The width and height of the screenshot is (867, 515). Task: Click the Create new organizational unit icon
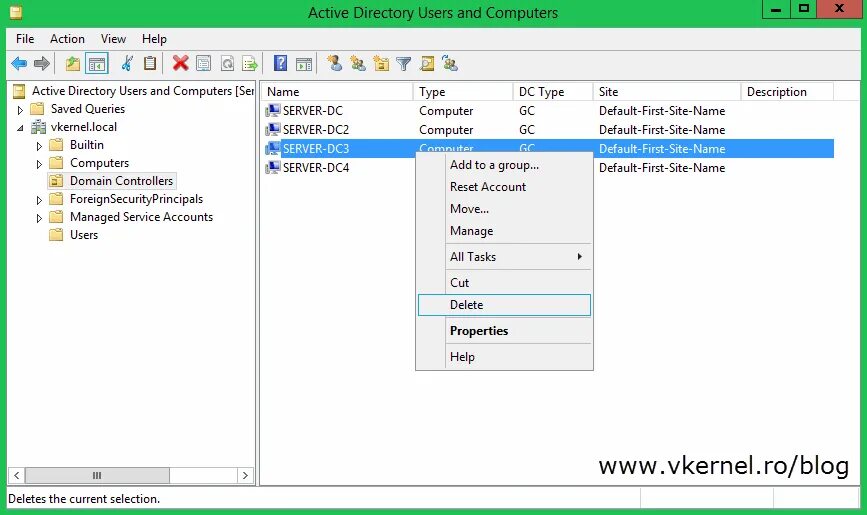click(x=381, y=64)
